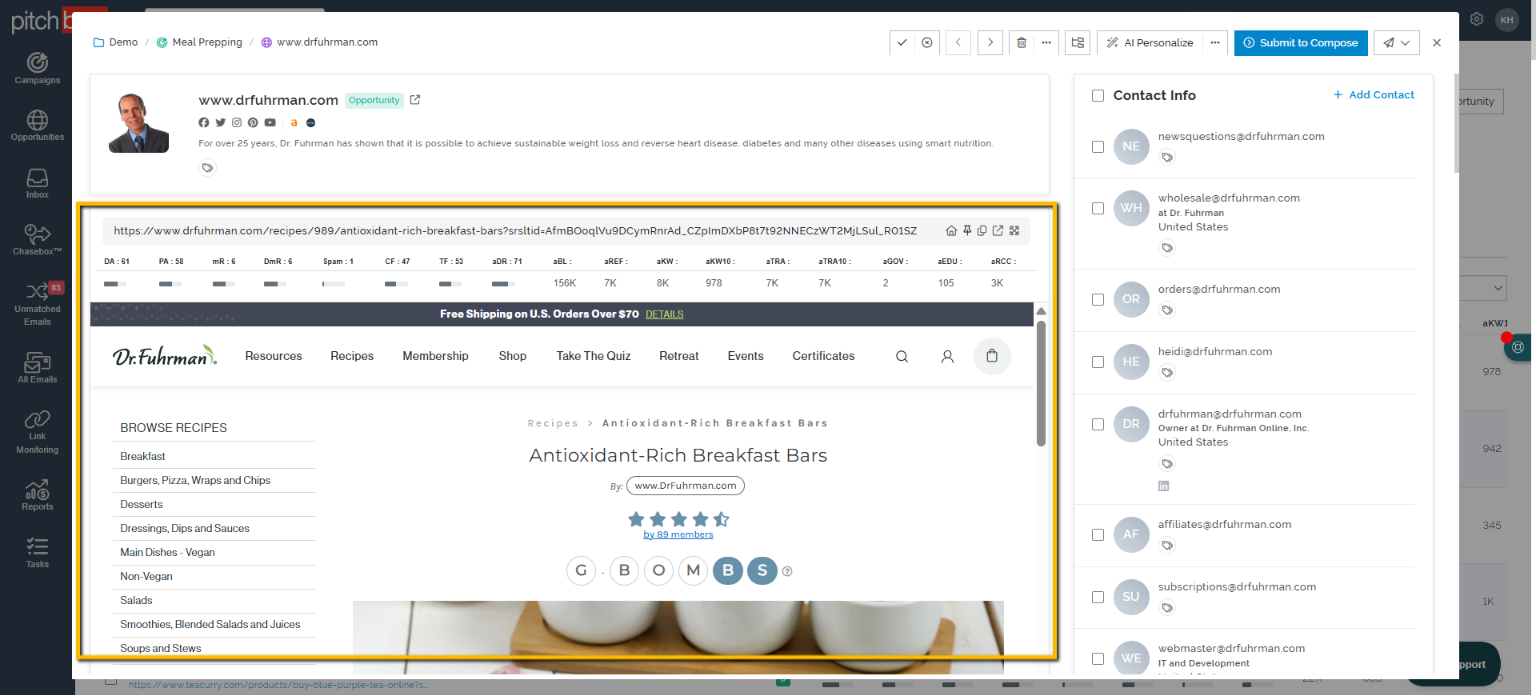
Task: Check the box for webmaster@drfuhrman.com
Action: click(x=1098, y=659)
